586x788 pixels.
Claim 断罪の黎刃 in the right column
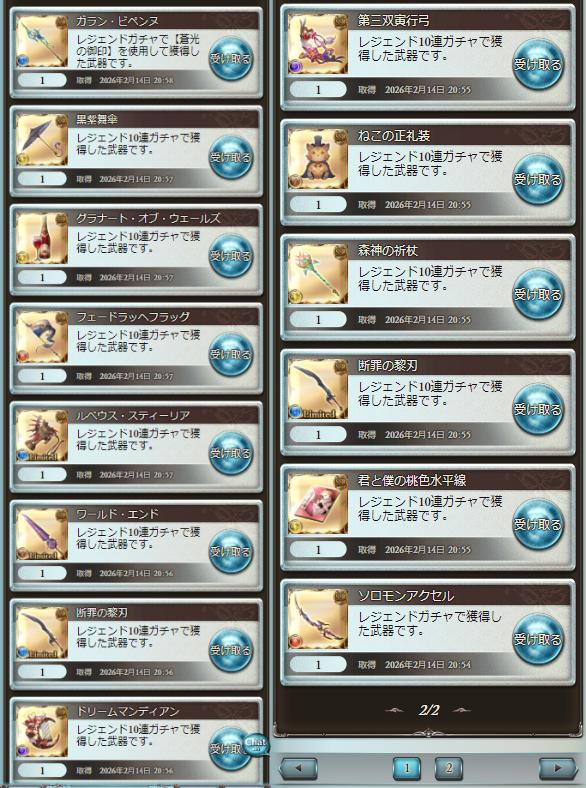pos(537,410)
